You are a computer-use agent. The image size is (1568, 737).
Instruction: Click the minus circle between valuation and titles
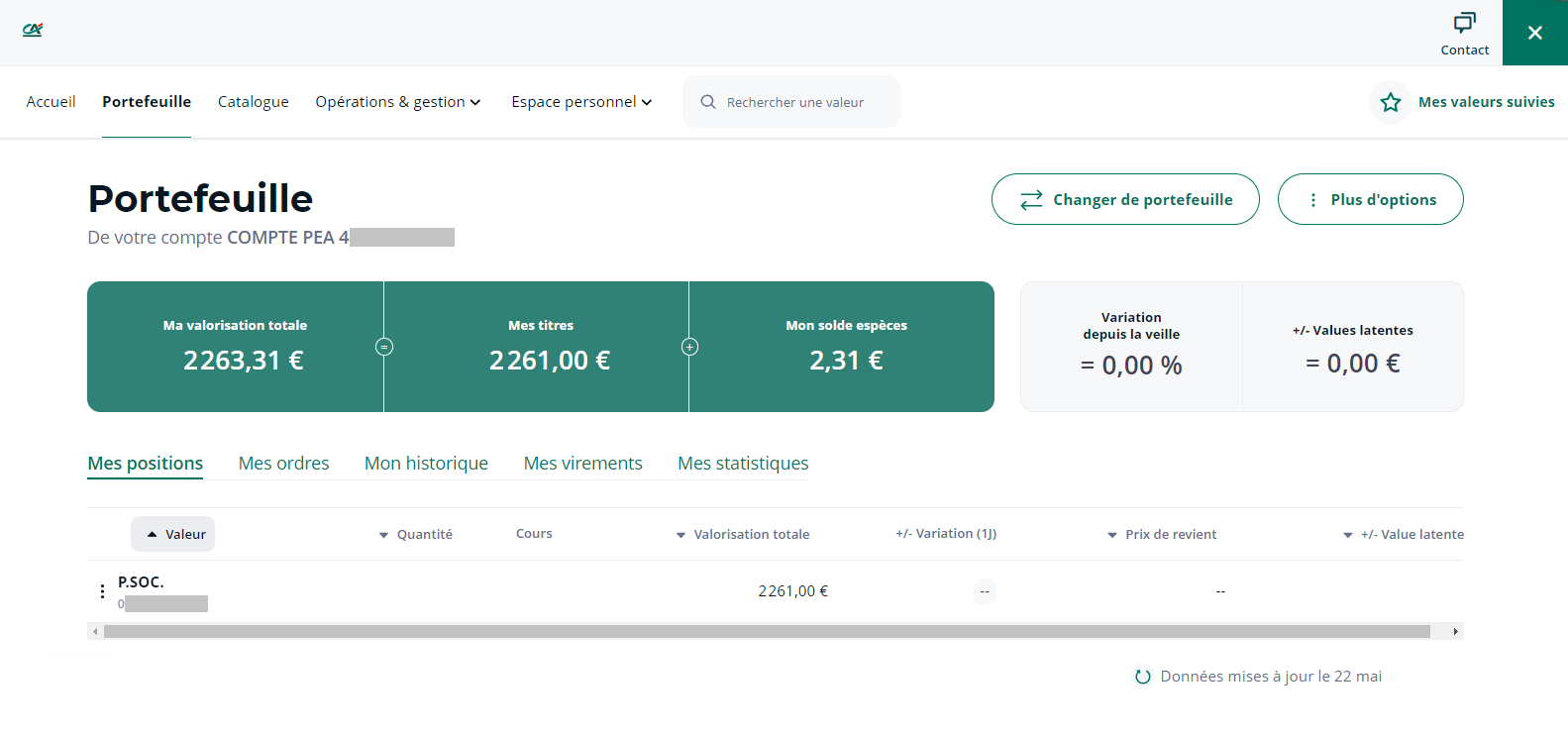[x=384, y=347]
